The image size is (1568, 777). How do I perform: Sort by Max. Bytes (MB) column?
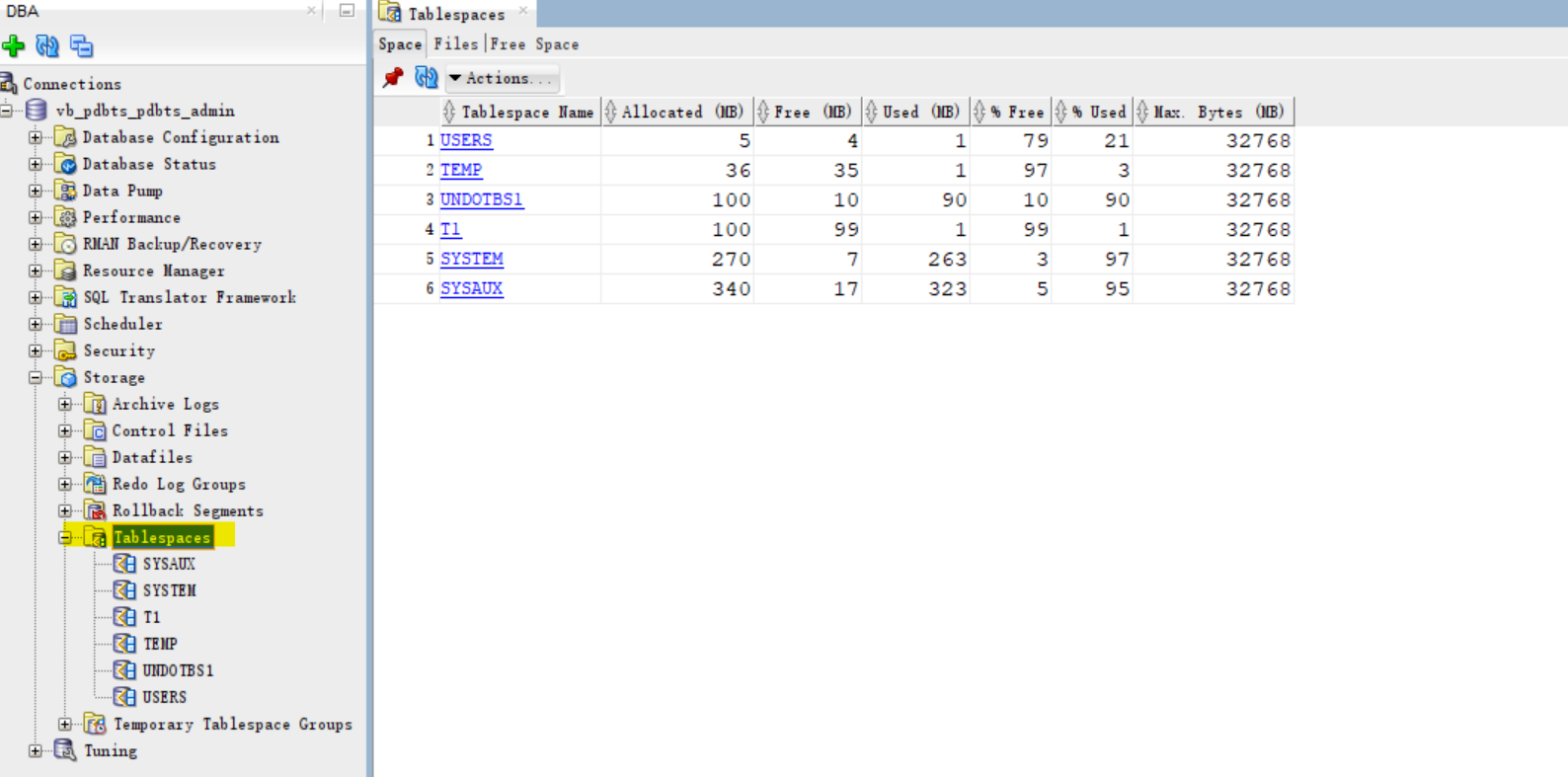[x=1213, y=112]
